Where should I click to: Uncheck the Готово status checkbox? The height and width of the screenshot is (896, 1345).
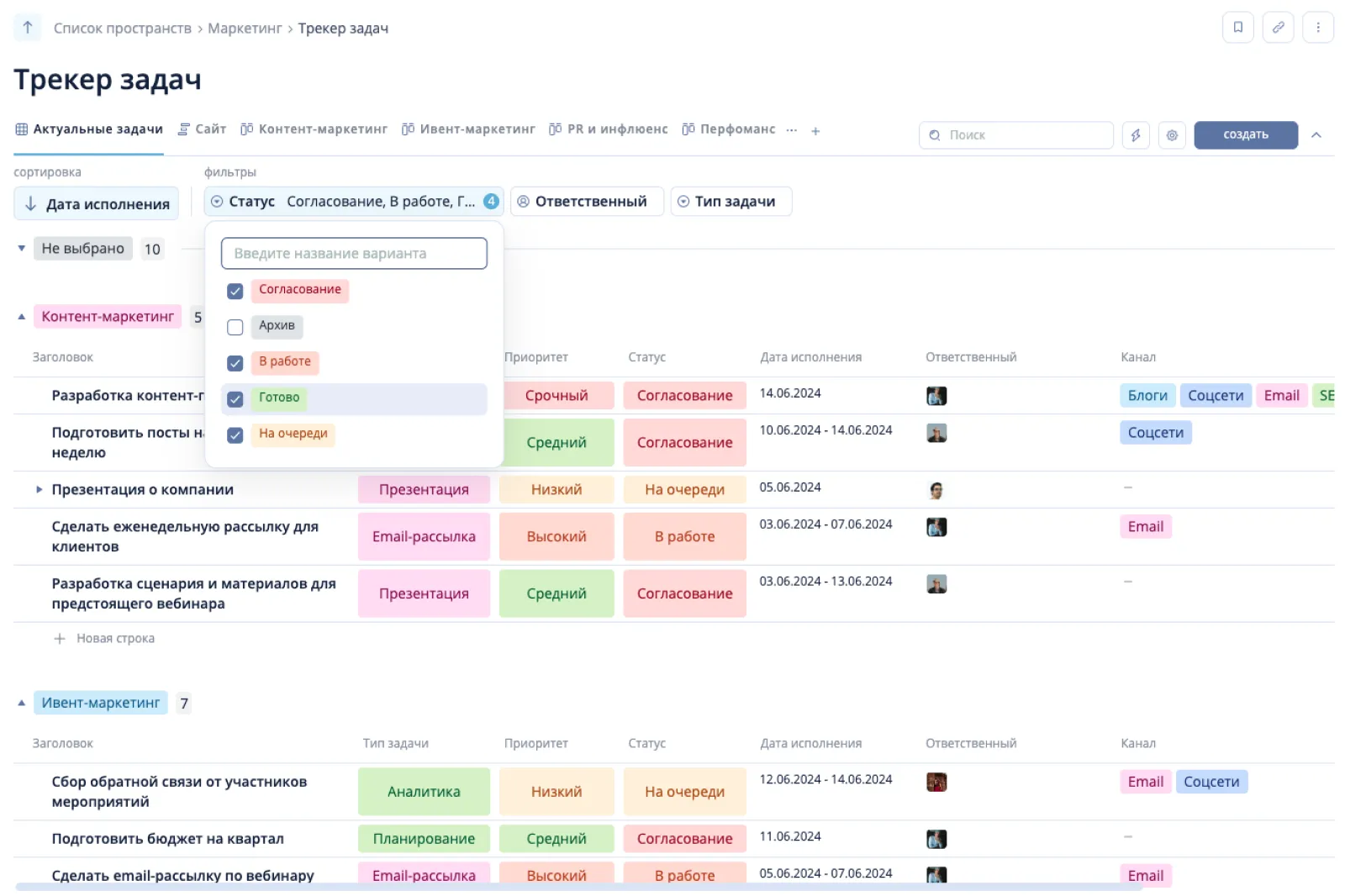click(x=235, y=399)
